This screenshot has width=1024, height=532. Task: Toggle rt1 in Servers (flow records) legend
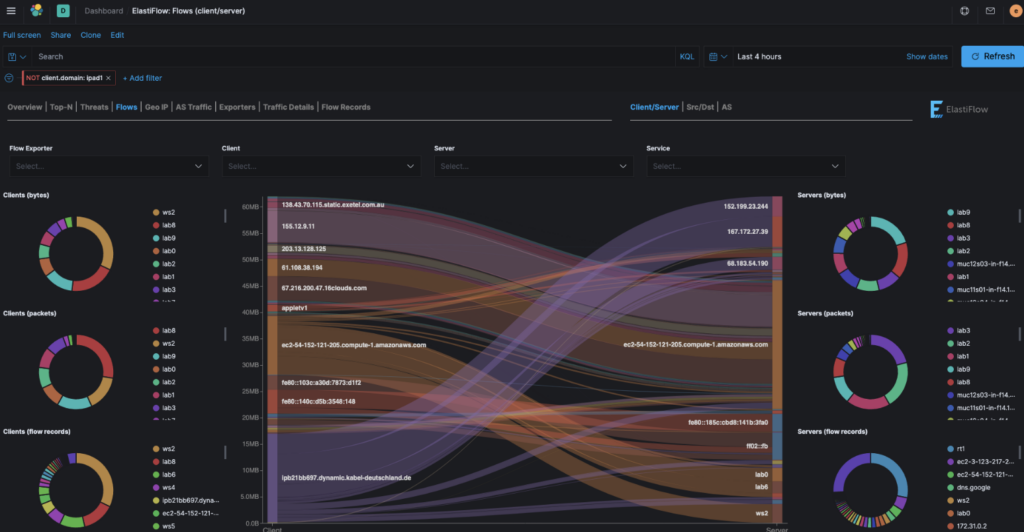956,448
